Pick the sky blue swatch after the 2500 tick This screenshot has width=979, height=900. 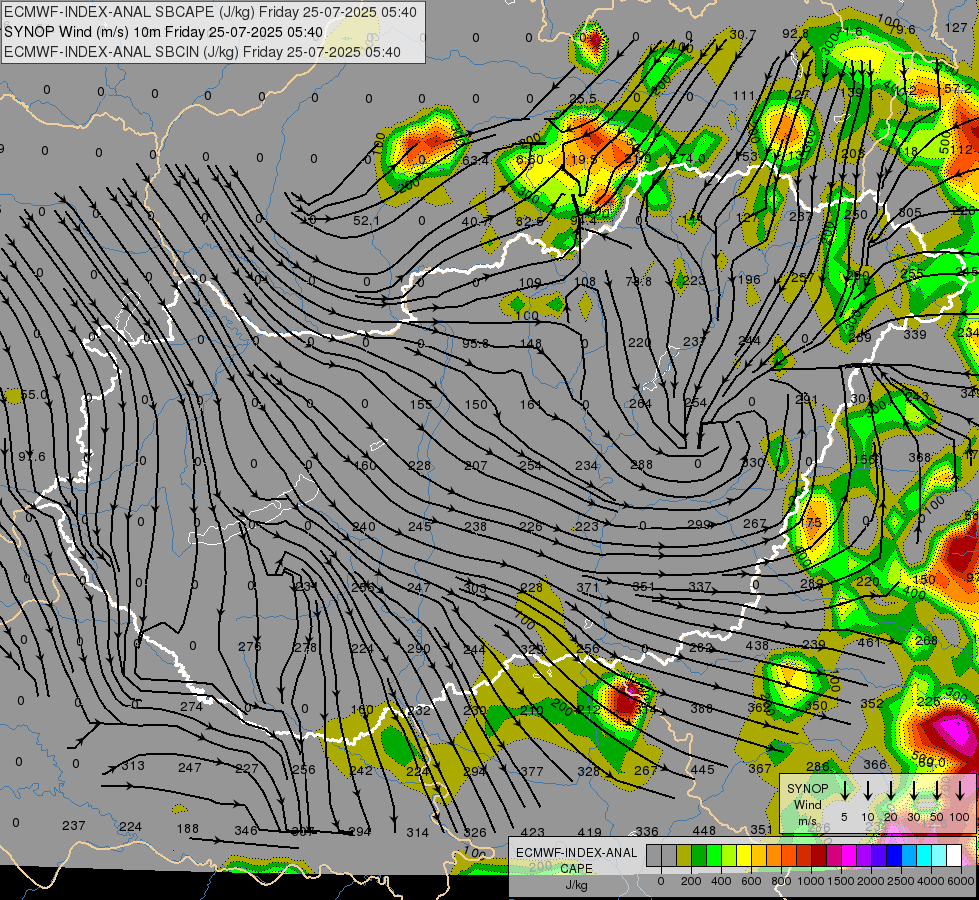coord(908,855)
